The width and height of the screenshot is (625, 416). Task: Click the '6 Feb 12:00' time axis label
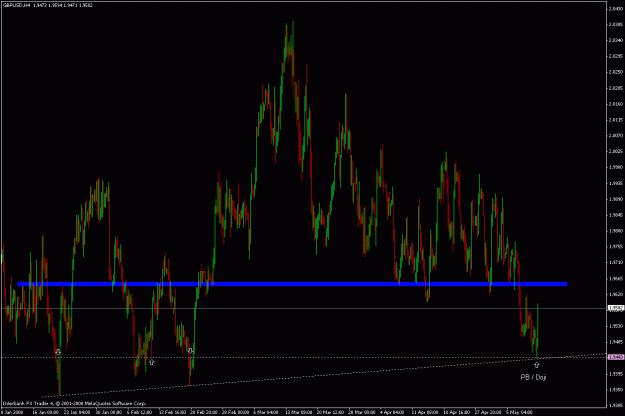pos(139,412)
